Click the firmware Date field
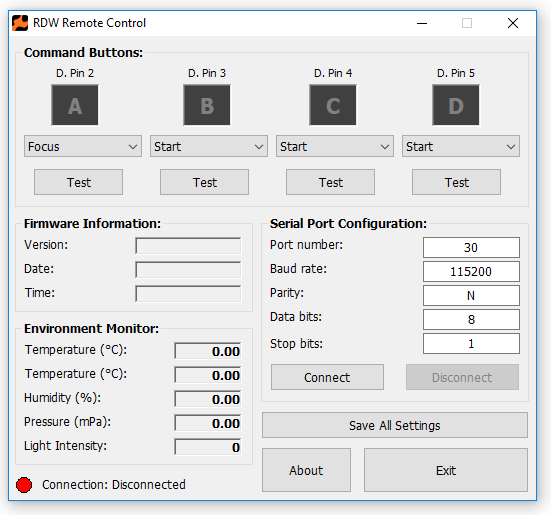The image size is (551, 515). tap(188, 269)
